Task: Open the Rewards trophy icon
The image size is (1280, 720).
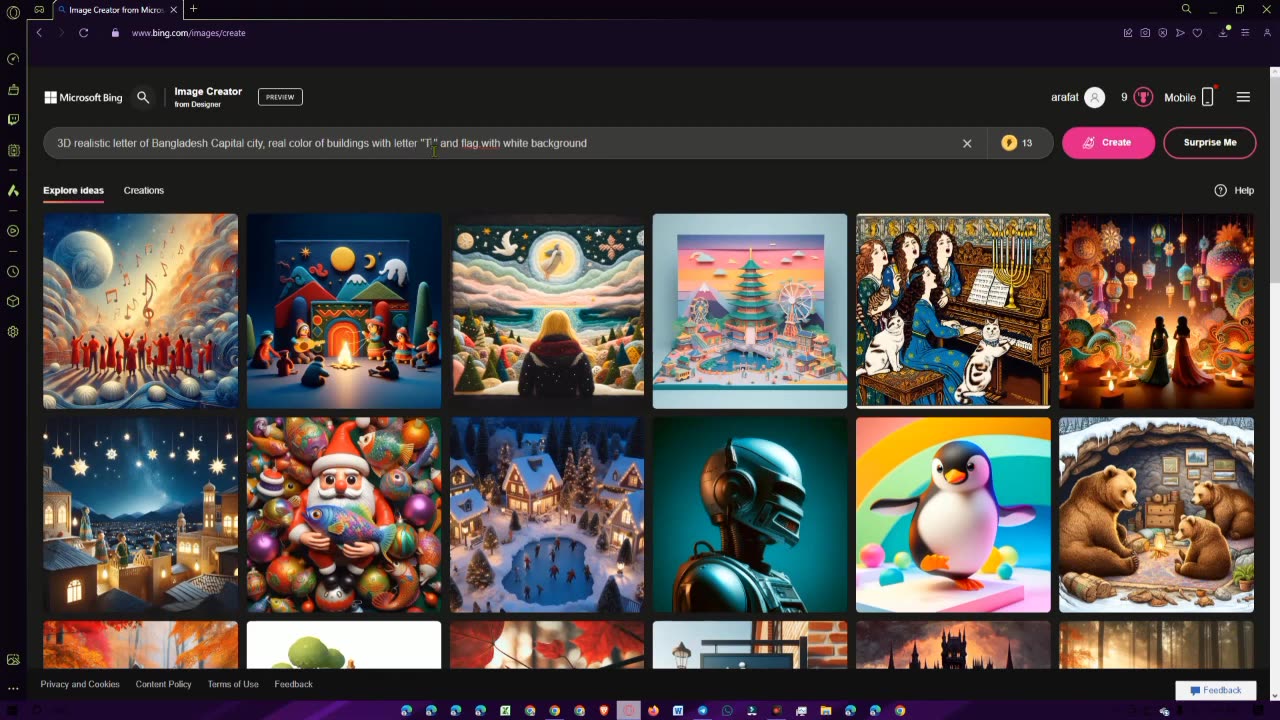Action: pyautogui.click(x=1143, y=97)
